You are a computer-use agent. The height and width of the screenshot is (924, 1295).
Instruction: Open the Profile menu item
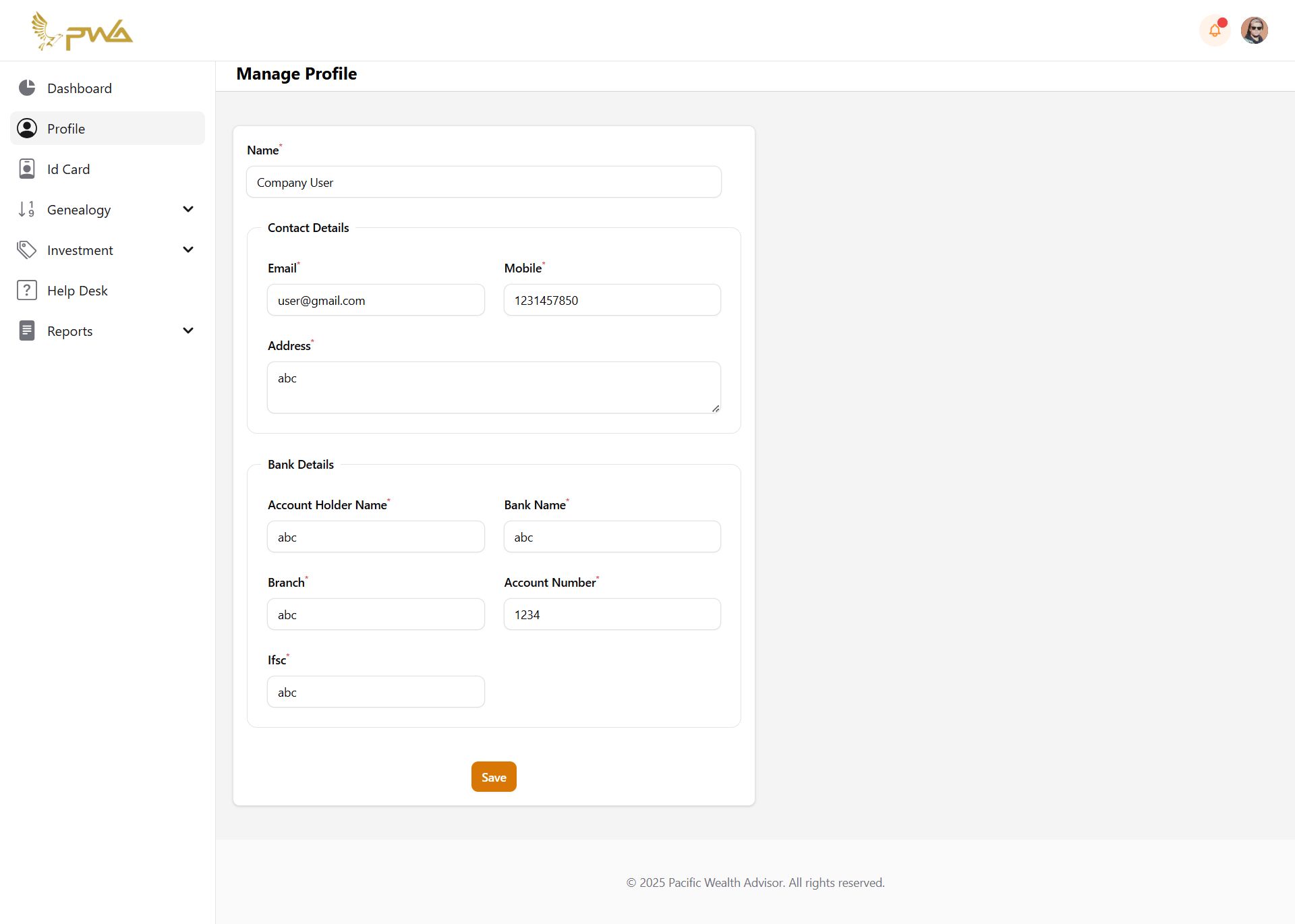(x=66, y=129)
